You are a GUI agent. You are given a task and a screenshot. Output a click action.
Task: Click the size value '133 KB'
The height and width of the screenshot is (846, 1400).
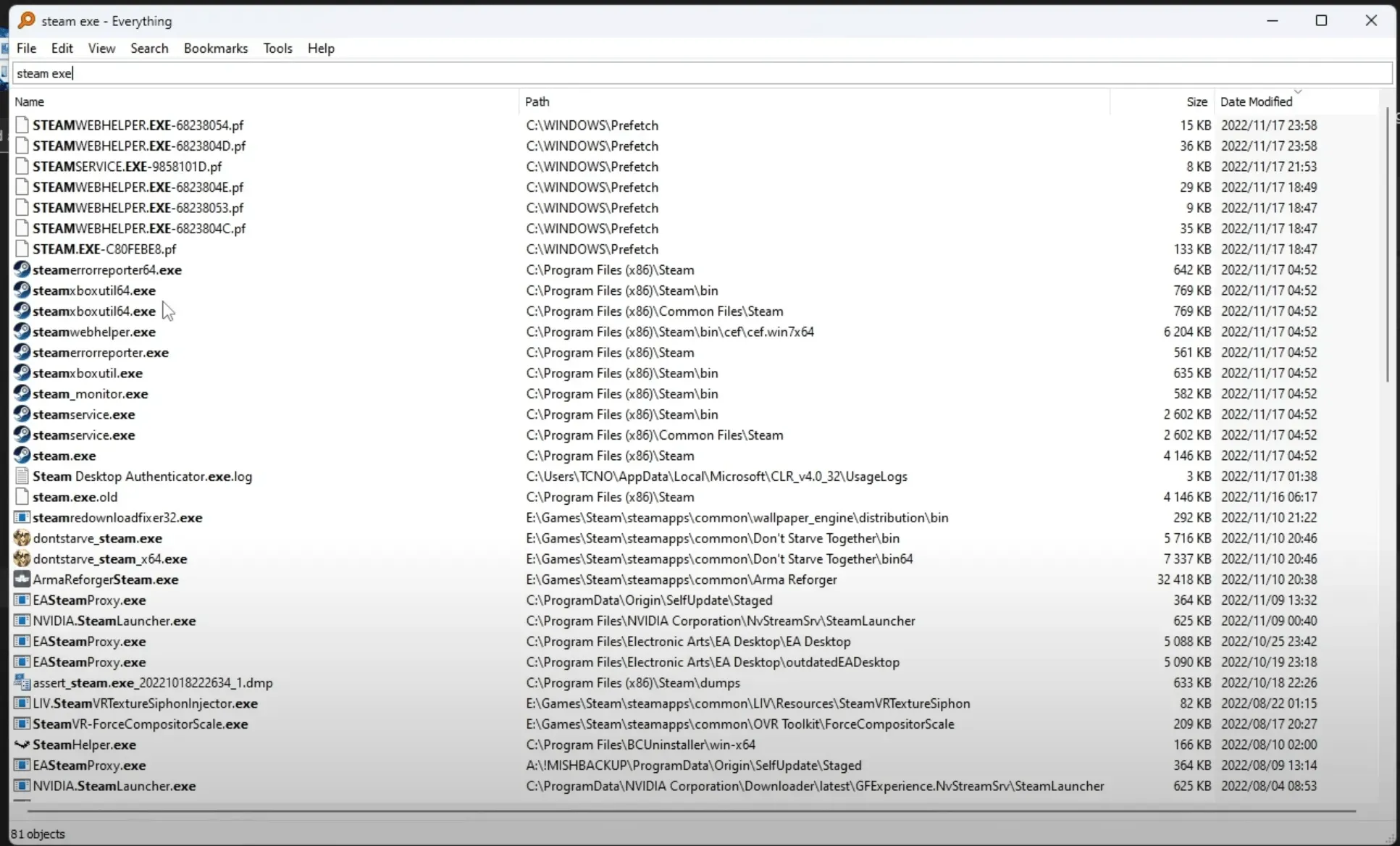[x=1192, y=249]
